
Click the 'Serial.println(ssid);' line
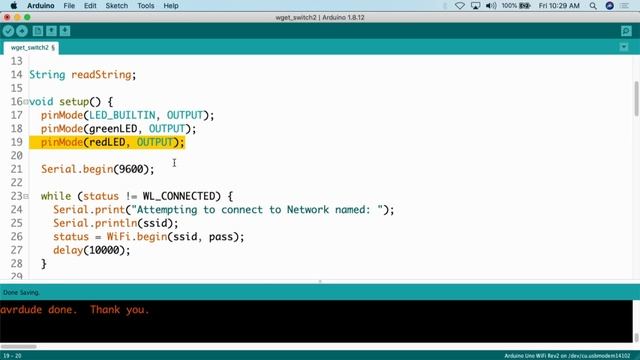click(x=116, y=223)
